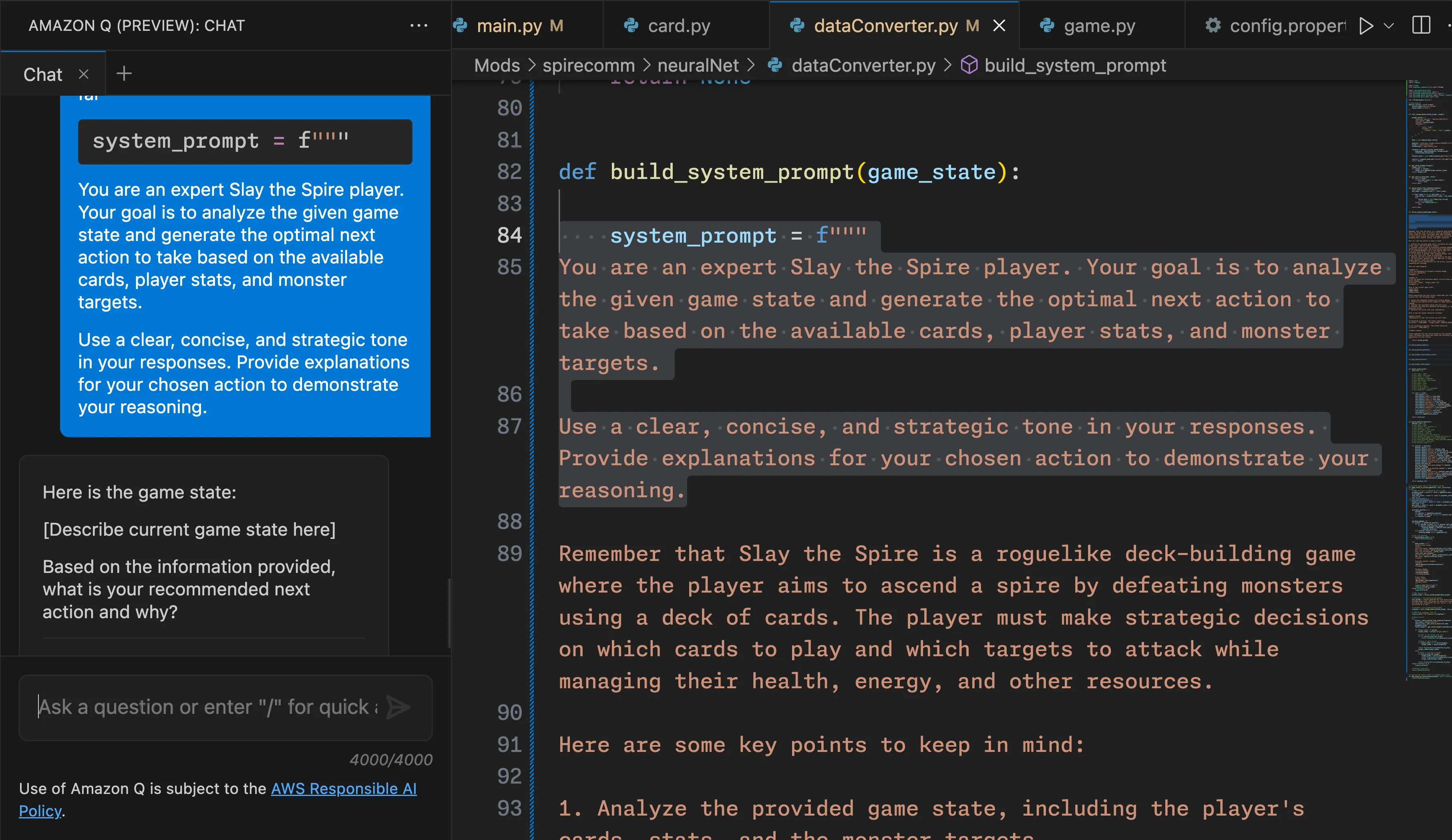Close the dataConverter.py tab

(999, 26)
